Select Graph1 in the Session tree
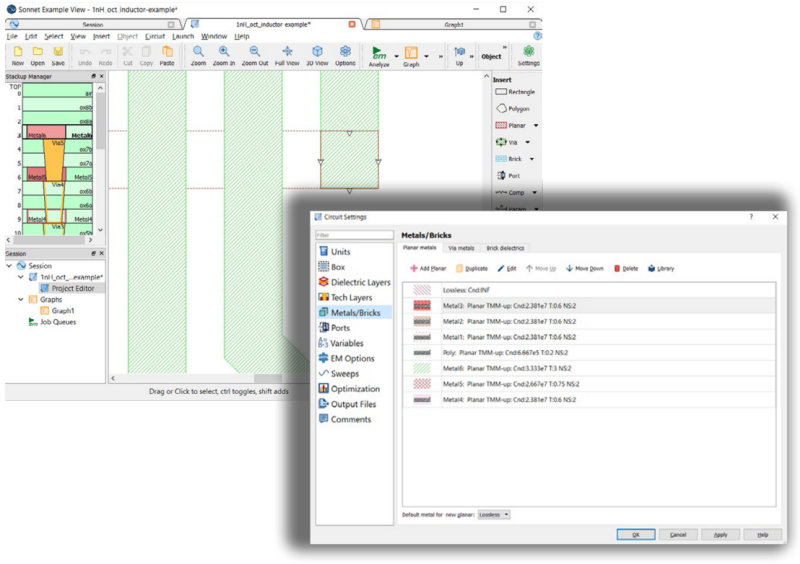Screen dimensions: 800x564 pos(57,311)
